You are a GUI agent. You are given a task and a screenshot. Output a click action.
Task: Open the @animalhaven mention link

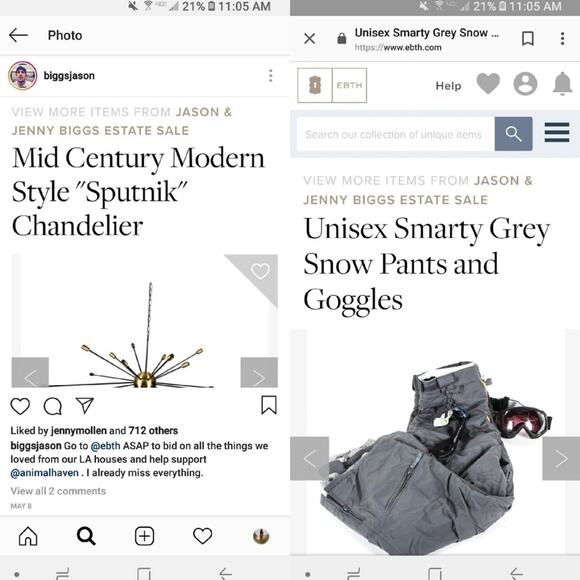44,473
